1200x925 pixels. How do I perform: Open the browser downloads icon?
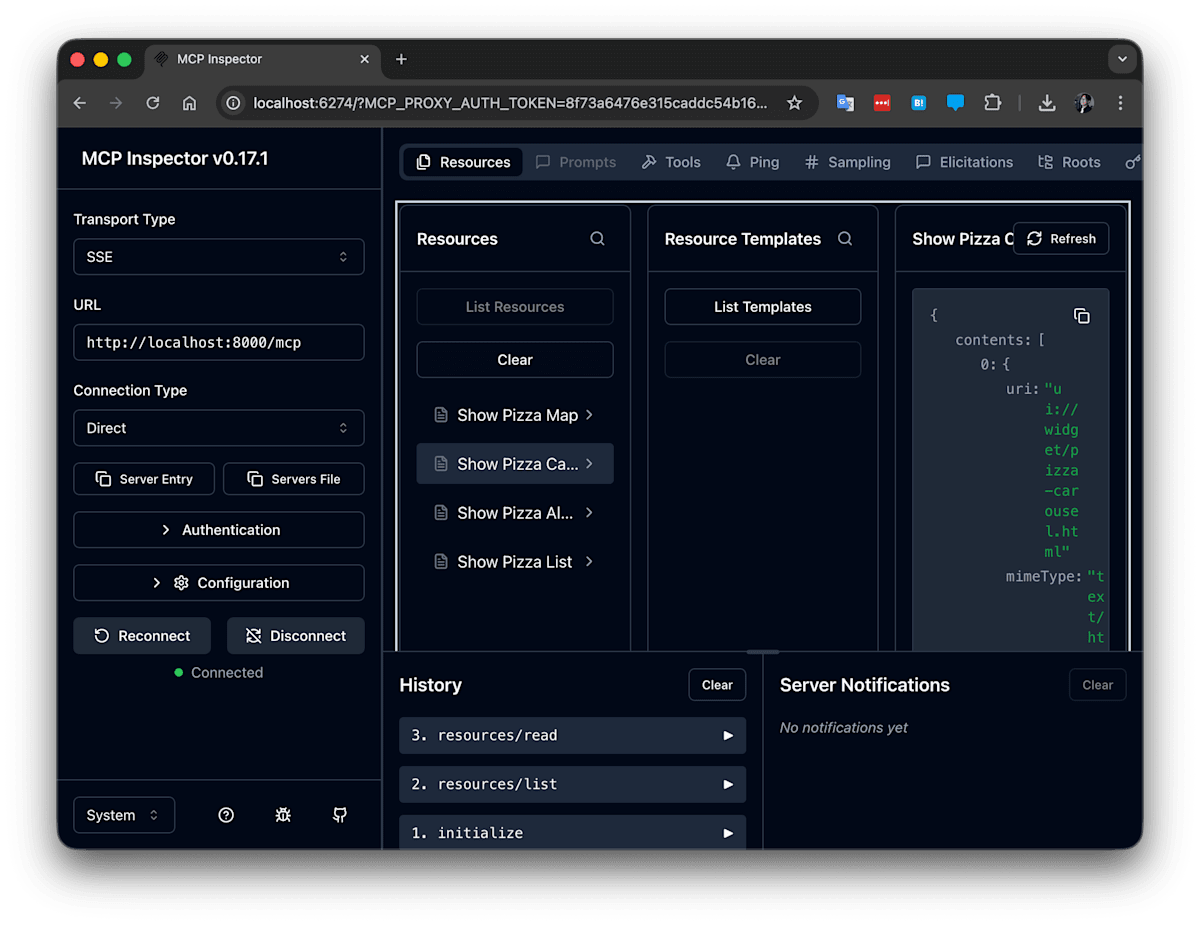pos(1047,103)
